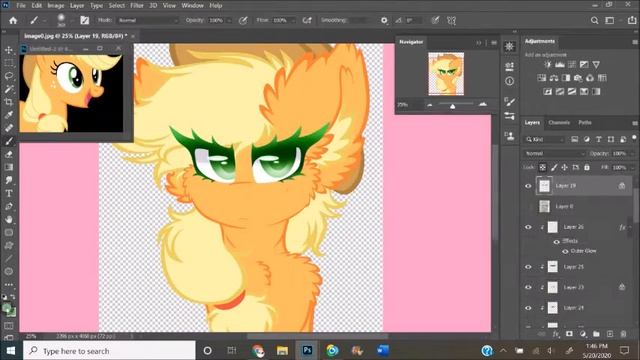The width and height of the screenshot is (640, 360).
Task: Click the symmetry butterfly icon
Action: point(451,20)
